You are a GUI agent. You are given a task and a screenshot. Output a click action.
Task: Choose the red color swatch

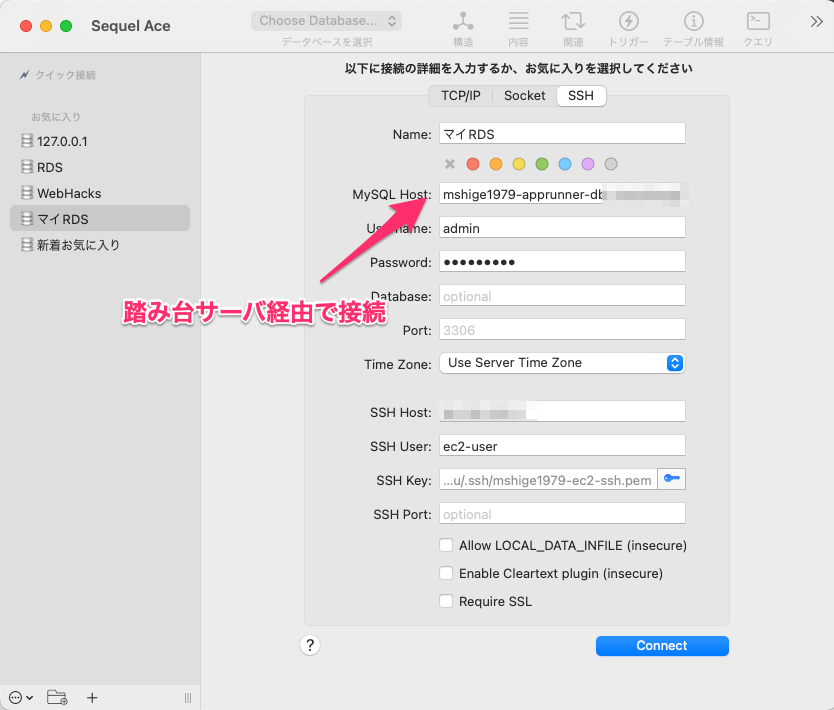[473, 164]
